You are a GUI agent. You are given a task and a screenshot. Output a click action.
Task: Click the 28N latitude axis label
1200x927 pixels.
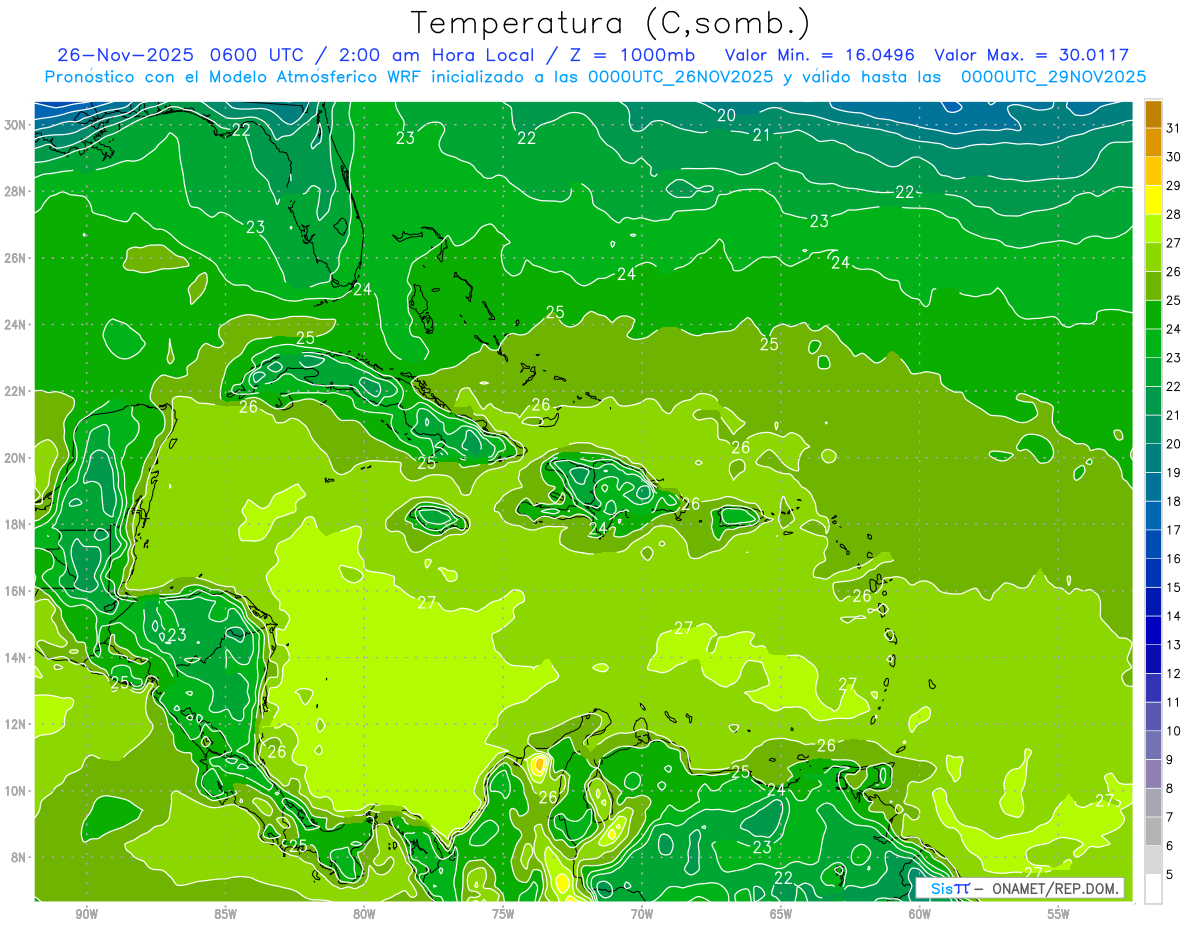pyautogui.click(x=16, y=191)
